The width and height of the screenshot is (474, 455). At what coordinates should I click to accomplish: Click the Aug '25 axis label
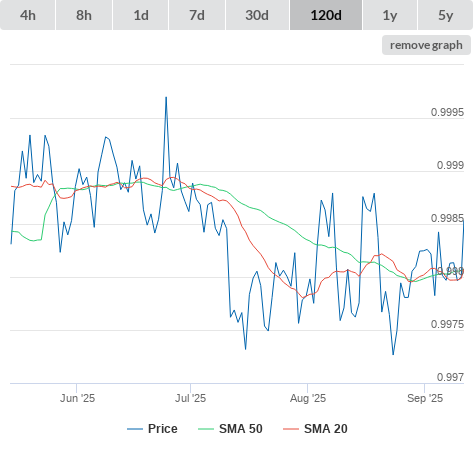click(308, 398)
